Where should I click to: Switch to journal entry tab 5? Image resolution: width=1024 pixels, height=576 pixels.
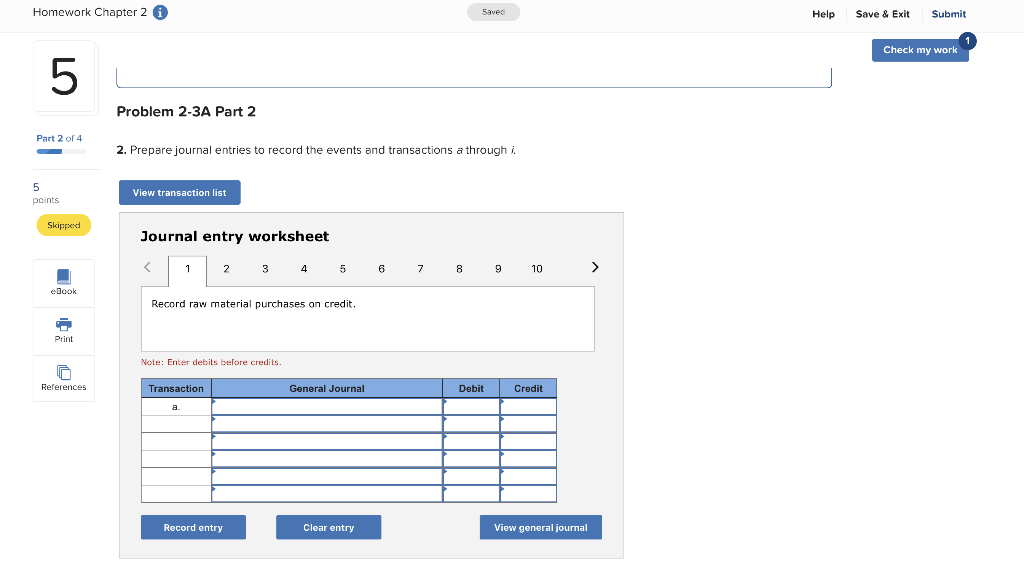(x=343, y=269)
